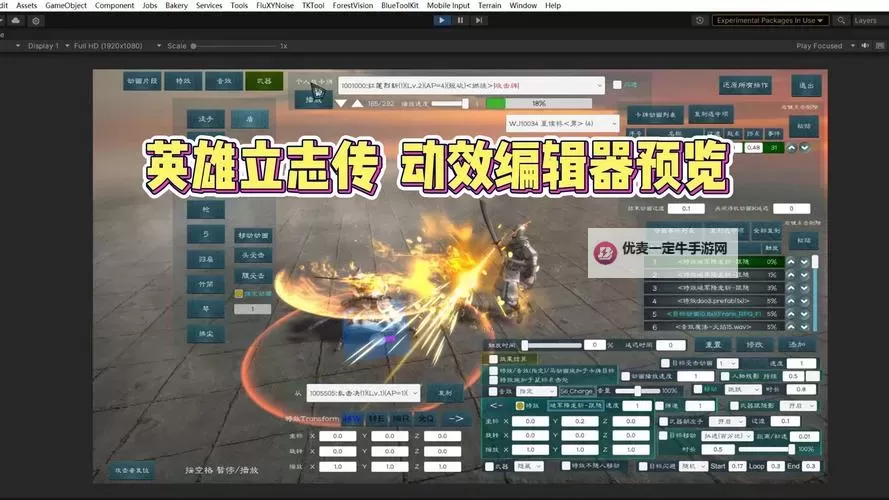889x500 pixels.
Task: Click the up arrow beside the 0.48 field
Action: pos(791,148)
